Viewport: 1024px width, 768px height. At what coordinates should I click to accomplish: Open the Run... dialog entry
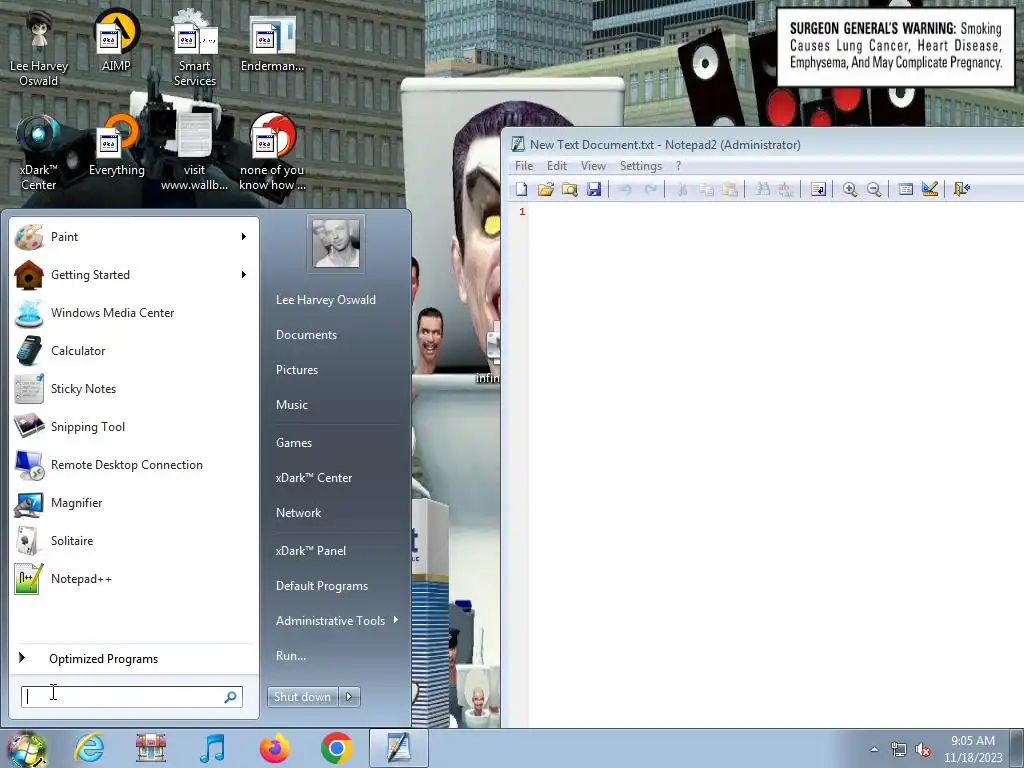pos(291,656)
